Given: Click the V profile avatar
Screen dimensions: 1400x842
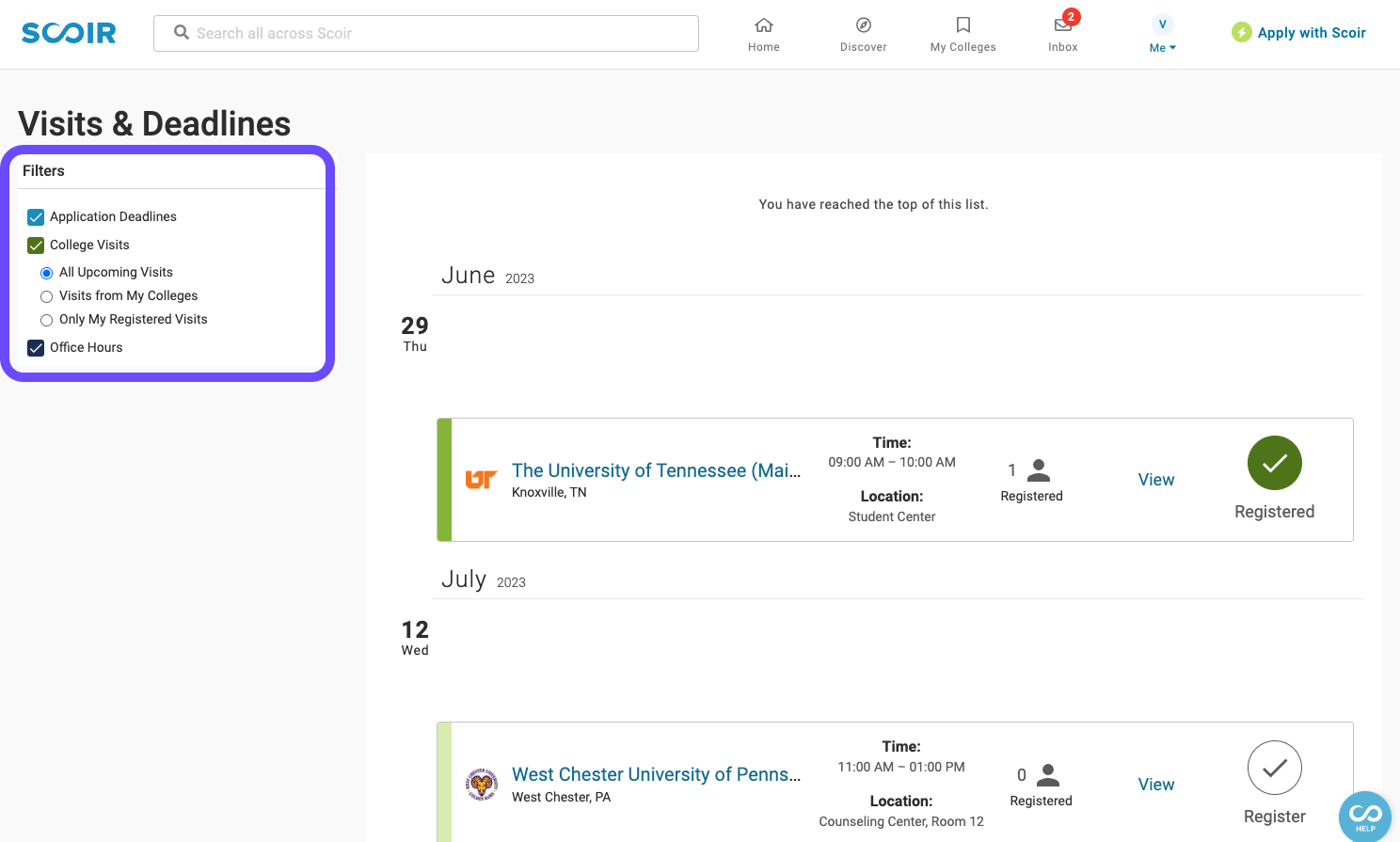Looking at the screenshot, I should (x=1163, y=24).
